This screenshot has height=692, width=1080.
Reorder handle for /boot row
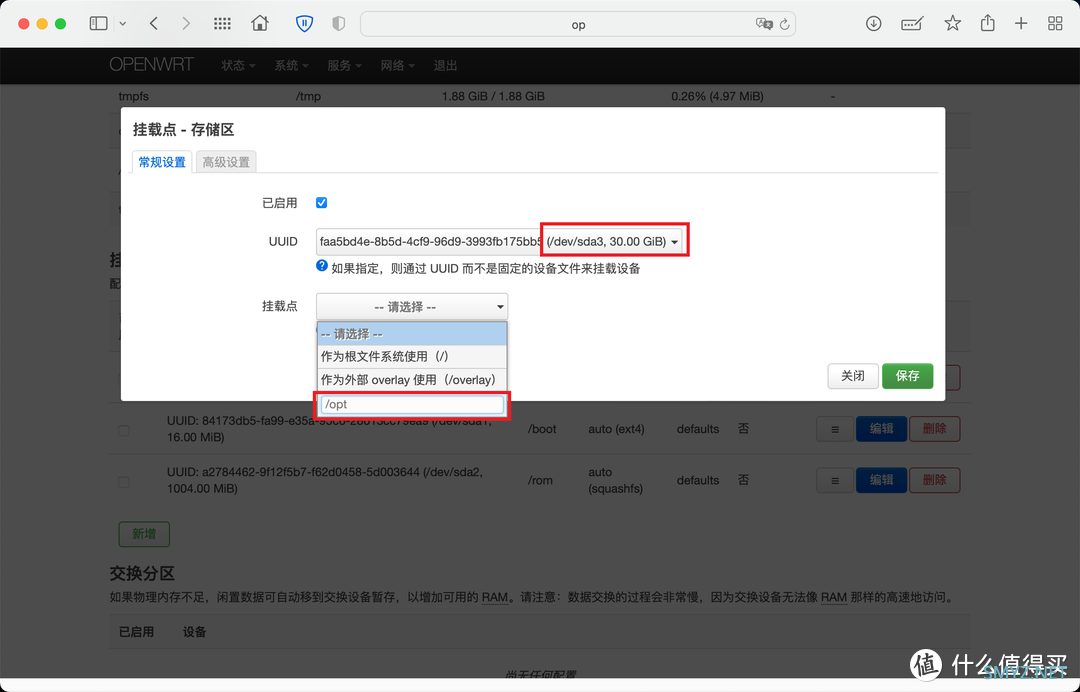pos(835,429)
